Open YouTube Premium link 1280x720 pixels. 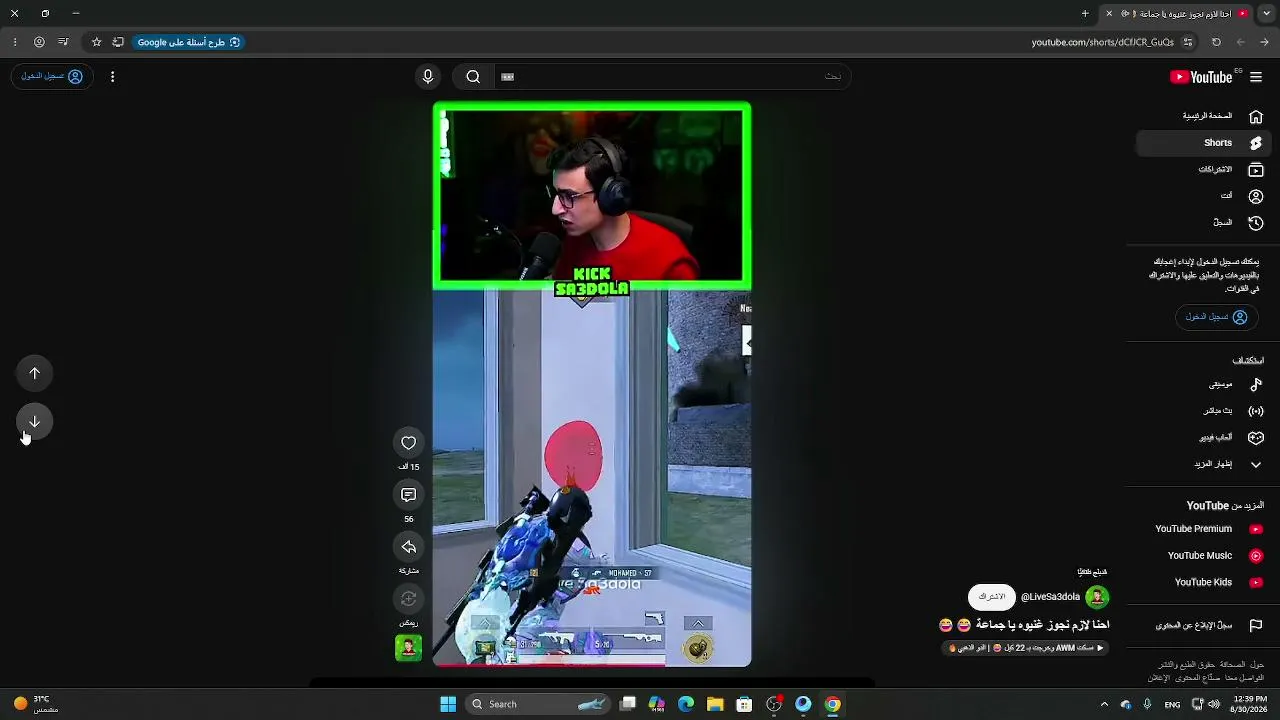[x=1203, y=529]
